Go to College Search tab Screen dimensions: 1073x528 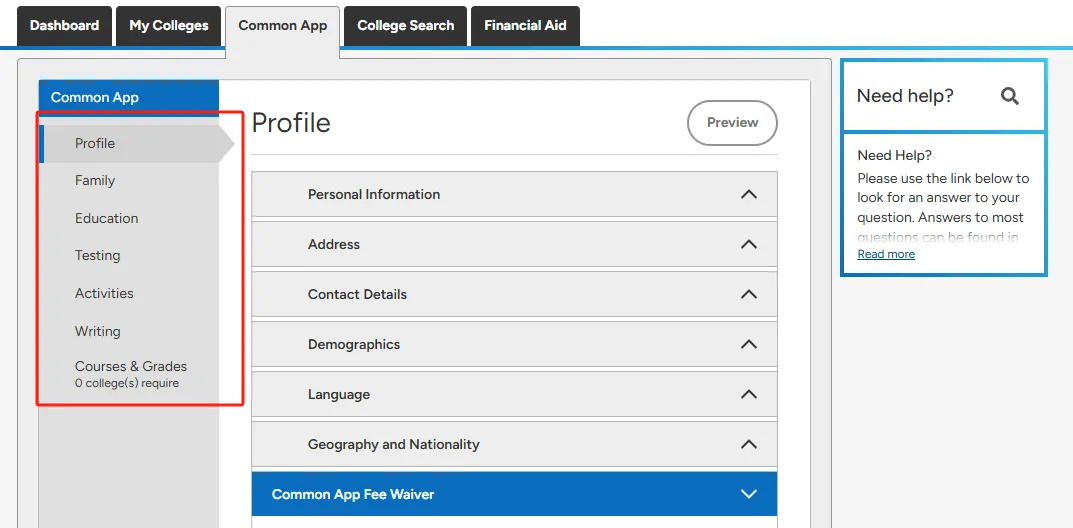[405, 26]
